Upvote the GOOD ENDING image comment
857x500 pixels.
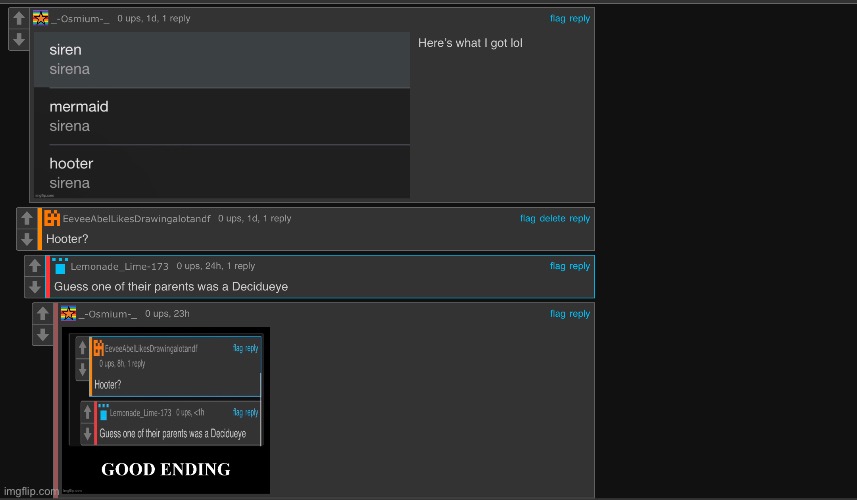pyautogui.click(x=42, y=315)
